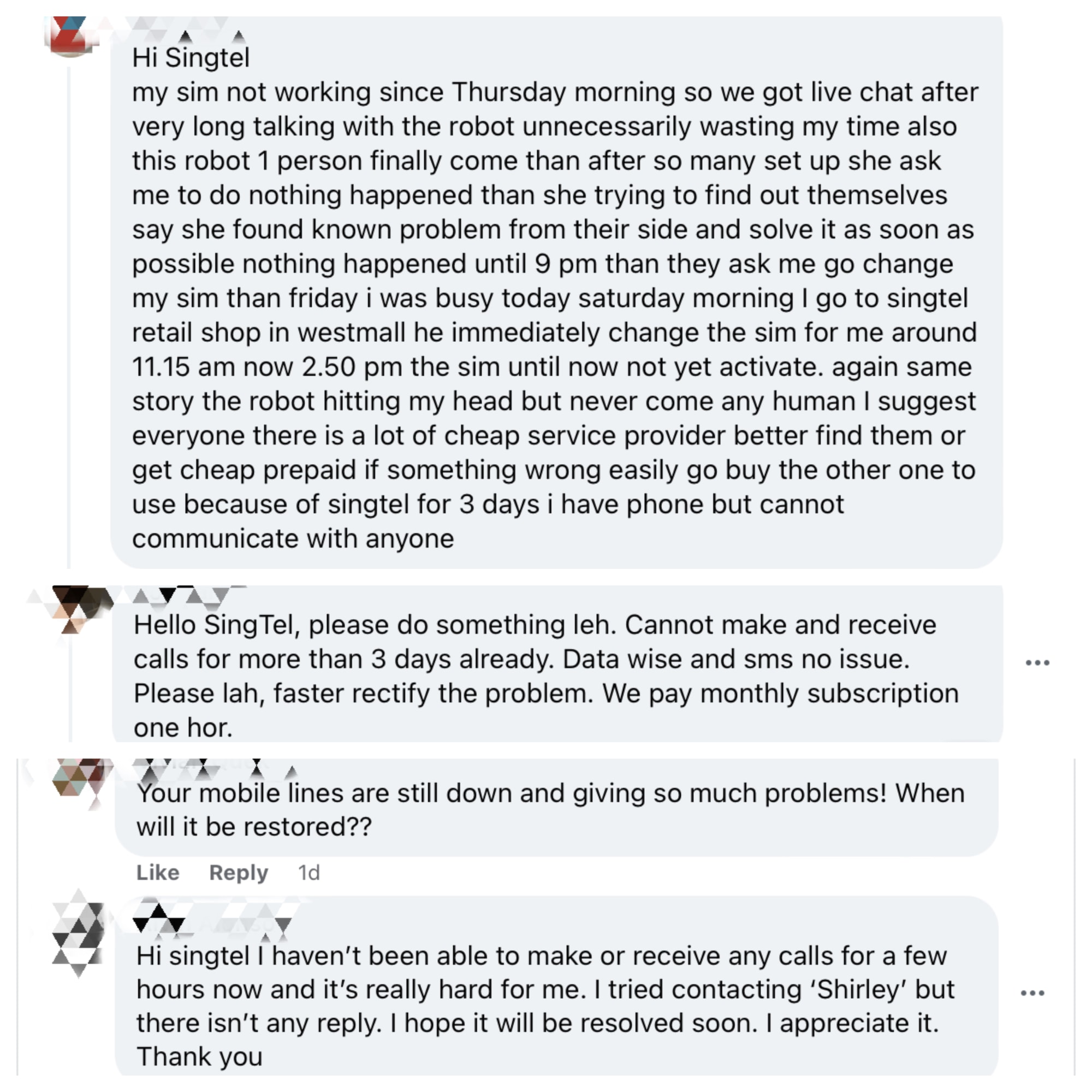Image resolution: width=1092 pixels, height=1092 pixels.
Task: Click avatar of the 'sim not working' commenter
Action: pos(70,35)
